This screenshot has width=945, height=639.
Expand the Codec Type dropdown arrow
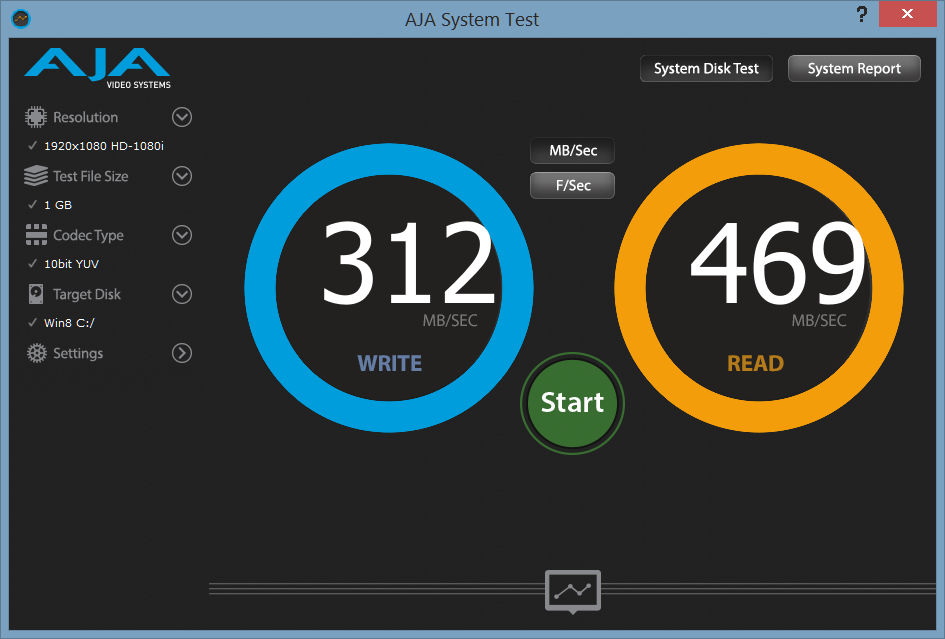[x=182, y=235]
